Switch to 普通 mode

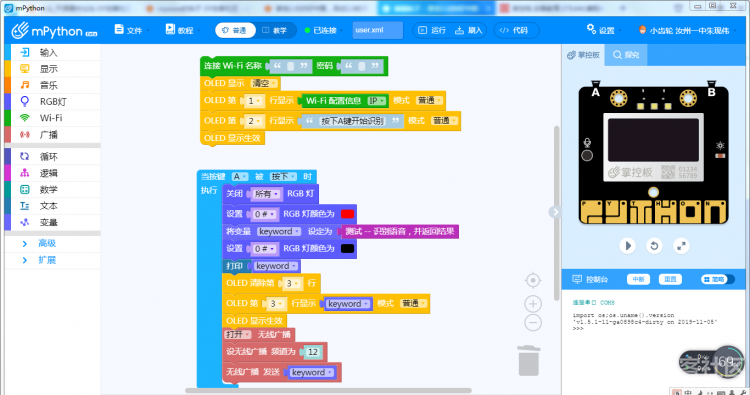(x=234, y=30)
